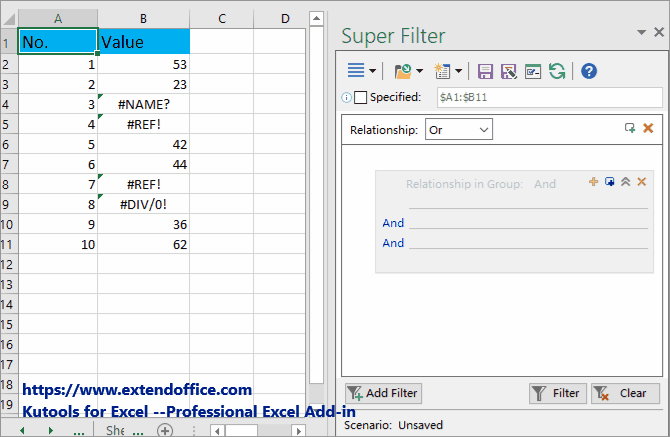
Task: Click the add new sheet plus button
Action: [165, 430]
